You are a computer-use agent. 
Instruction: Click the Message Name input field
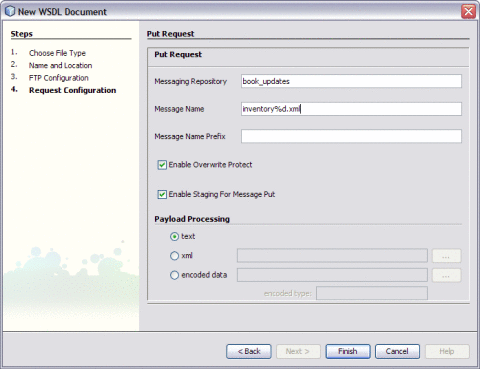pos(351,109)
